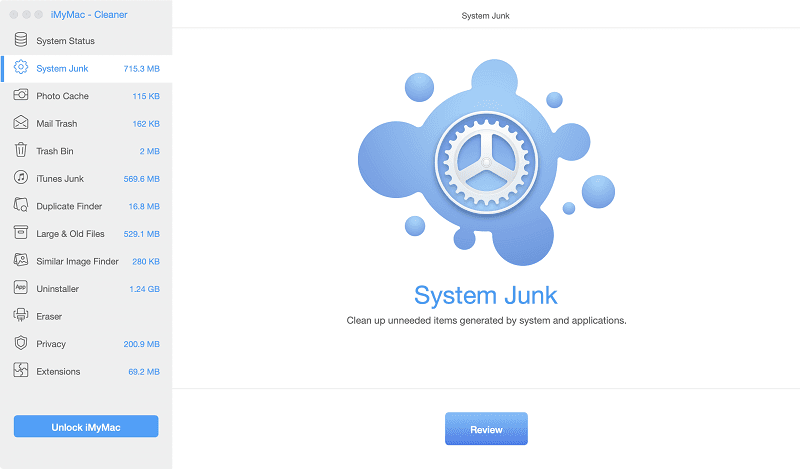Click the Photo Cache camera icon
Screen dimensions: 800x469
click(21, 95)
